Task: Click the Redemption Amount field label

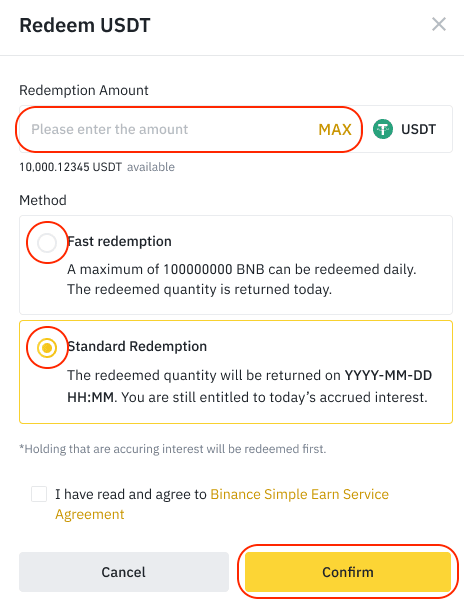Action: [84, 90]
